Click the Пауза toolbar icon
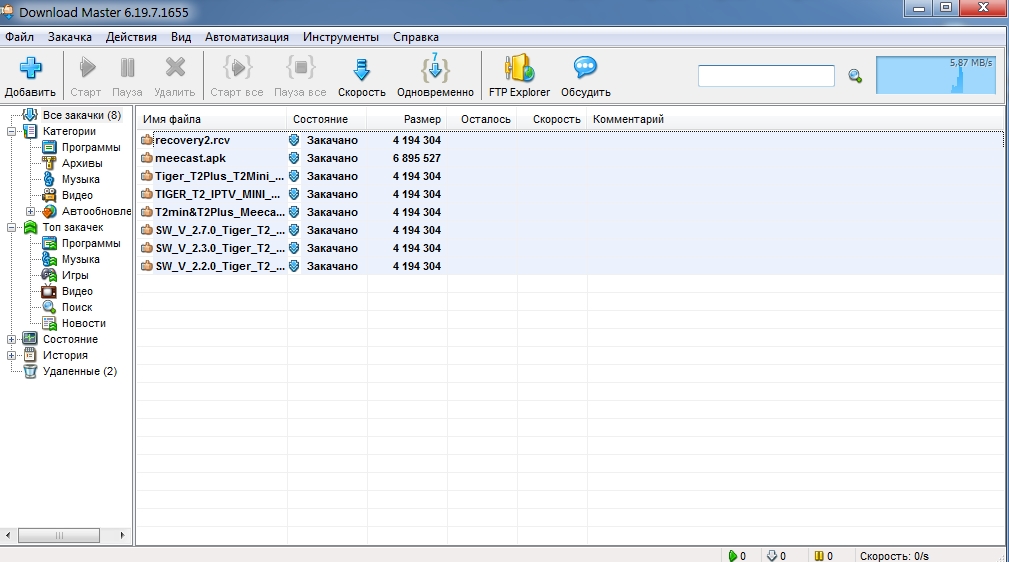The image size is (1009, 562). [x=127, y=68]
